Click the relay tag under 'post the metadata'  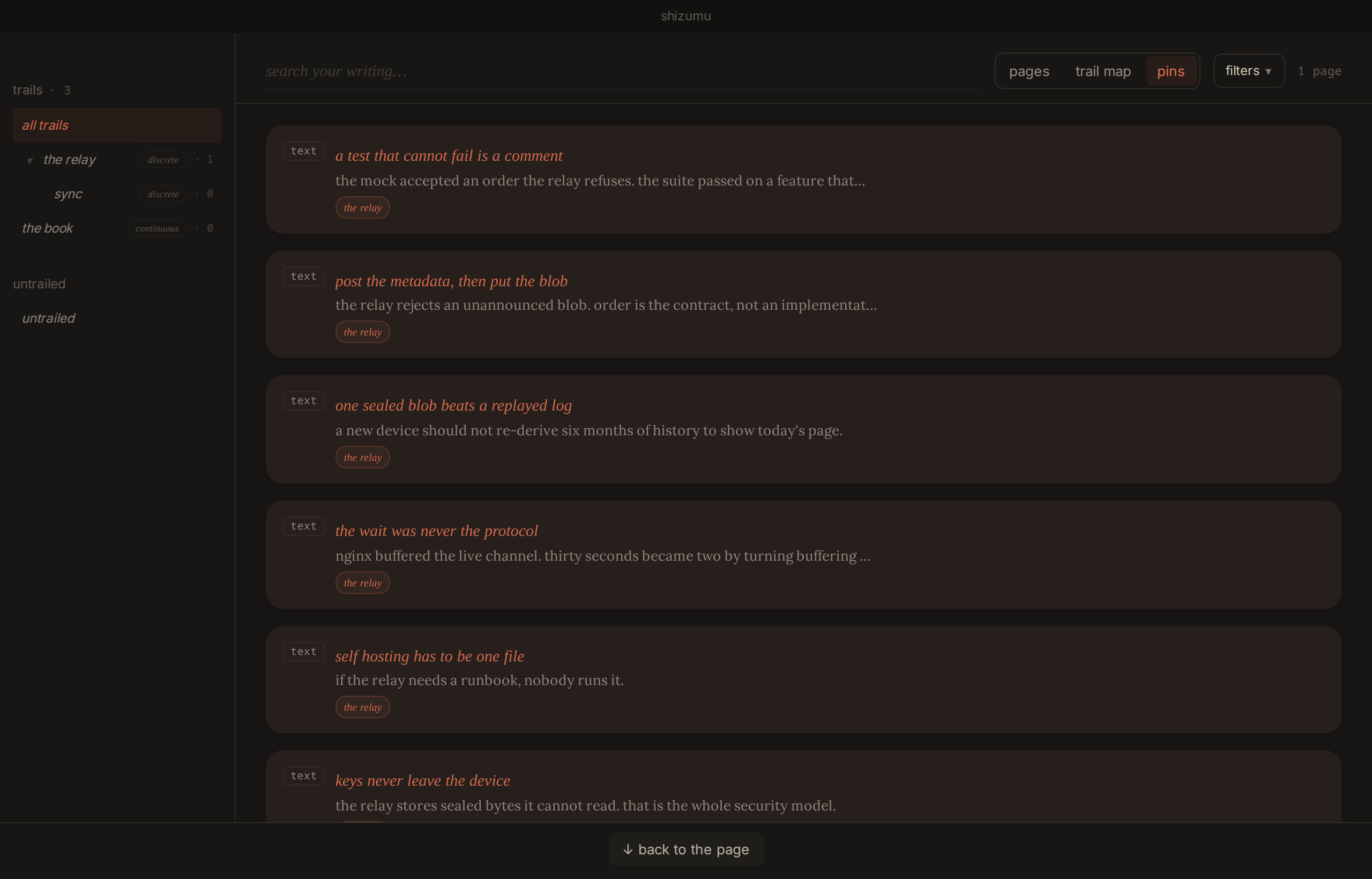click(x=362, y=332)
